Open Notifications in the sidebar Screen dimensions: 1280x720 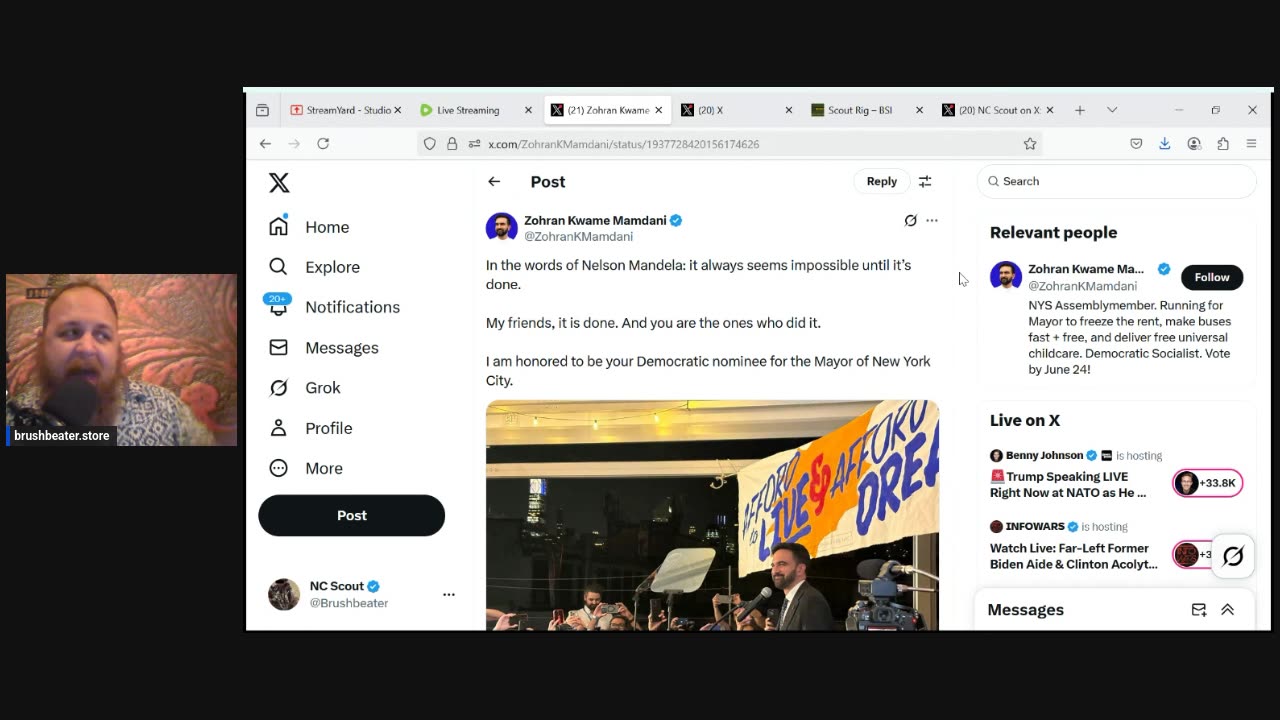[334, 307]
